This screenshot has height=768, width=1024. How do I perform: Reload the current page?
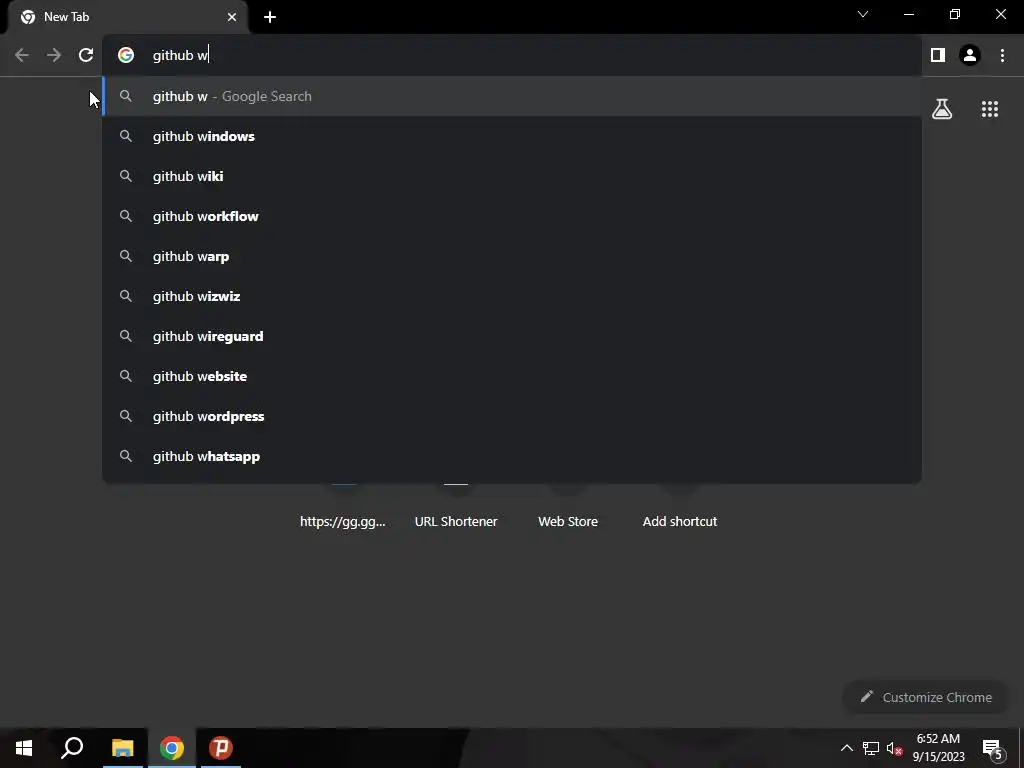tap(86, 56)
